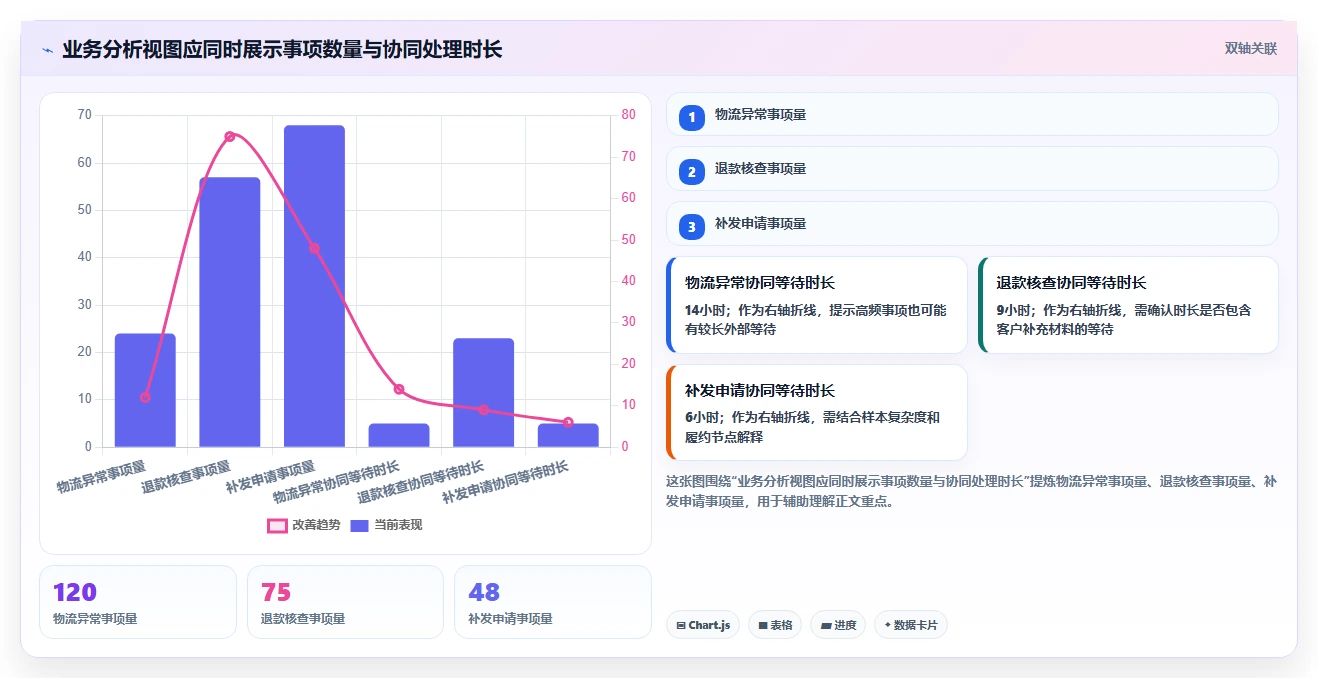The height and width of the screenshot is (678, 1318).
Task: Click the 退款核查事项量 bar in chart
Action: point(230,312)
